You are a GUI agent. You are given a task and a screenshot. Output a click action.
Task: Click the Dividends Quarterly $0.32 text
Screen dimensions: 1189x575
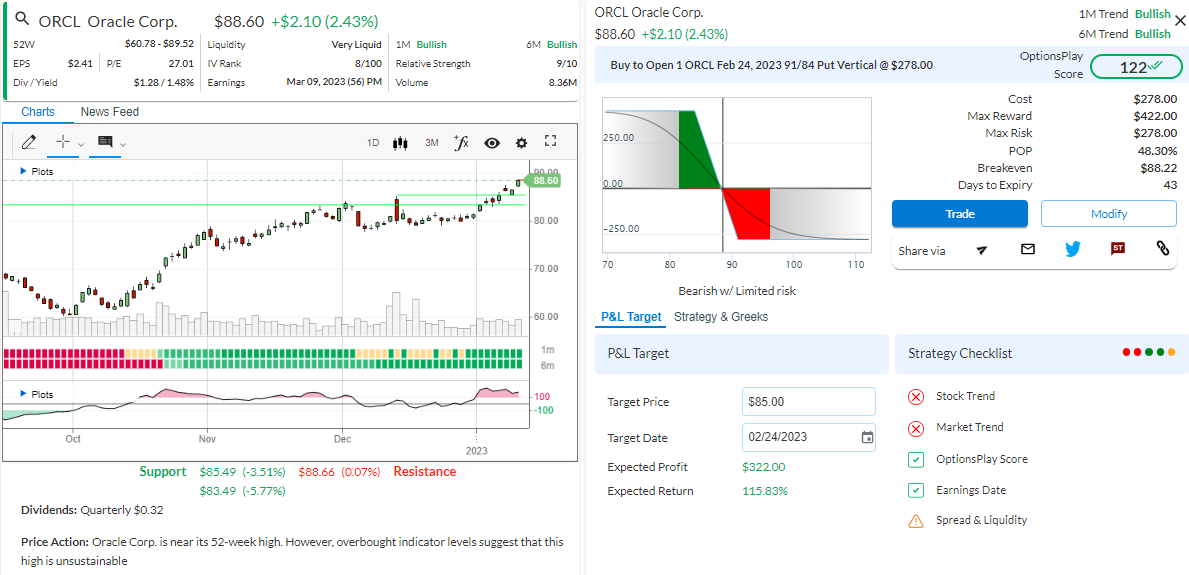point(93,511)
